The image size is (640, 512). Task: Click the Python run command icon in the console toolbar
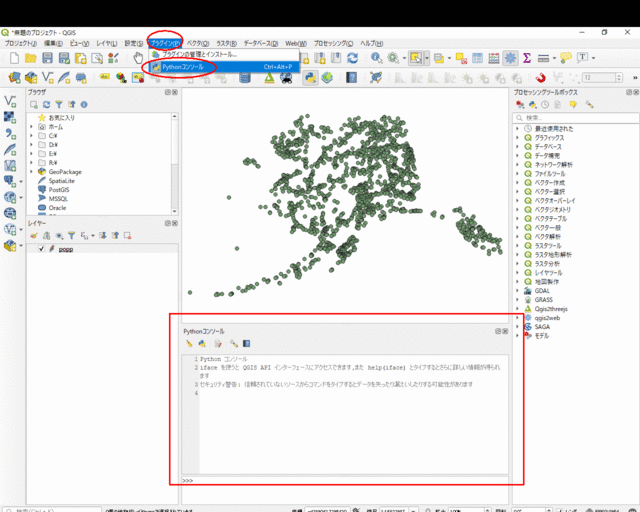pyautogui.click(x=202, y=343)
